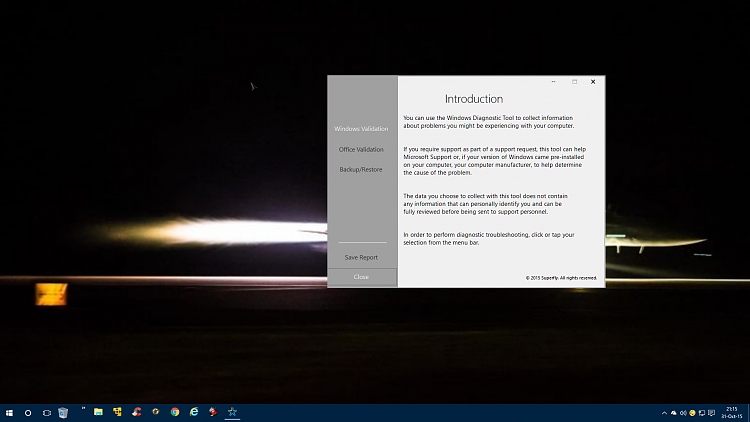
Task: Open the network status tray icon
Action: [x=702, y=413]
